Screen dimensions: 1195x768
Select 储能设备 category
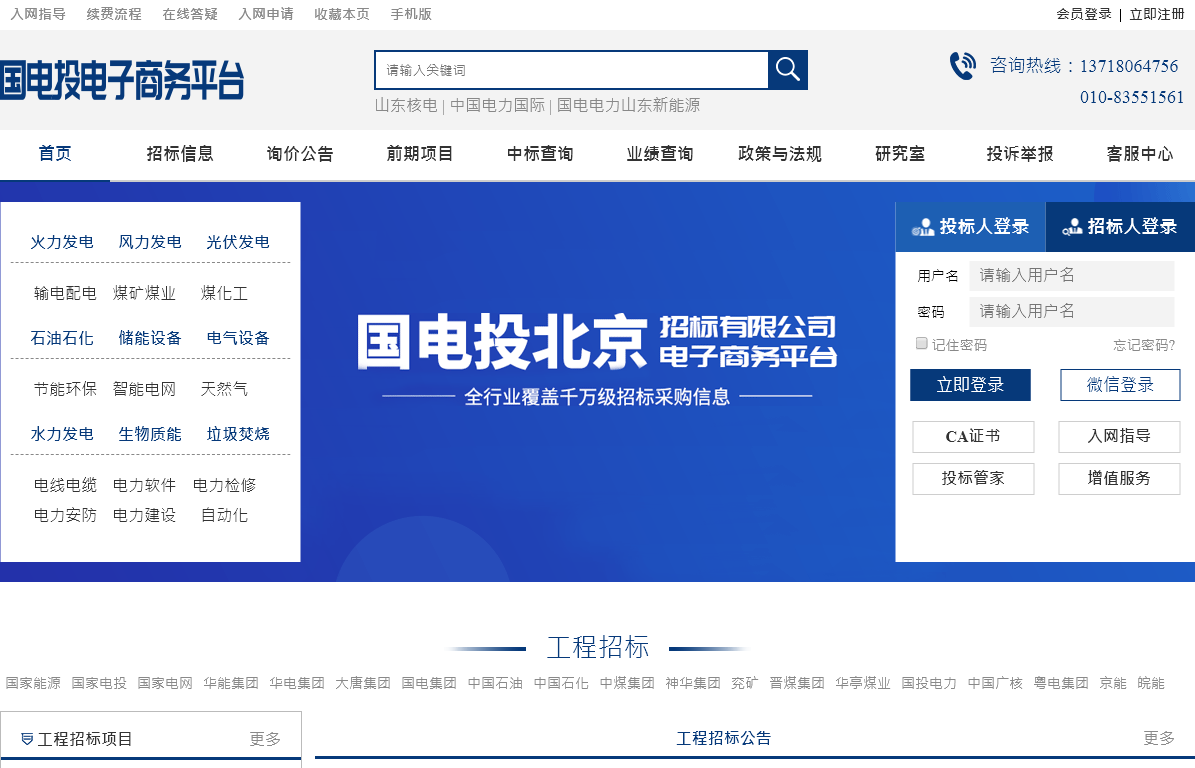(x=150, y=338)
